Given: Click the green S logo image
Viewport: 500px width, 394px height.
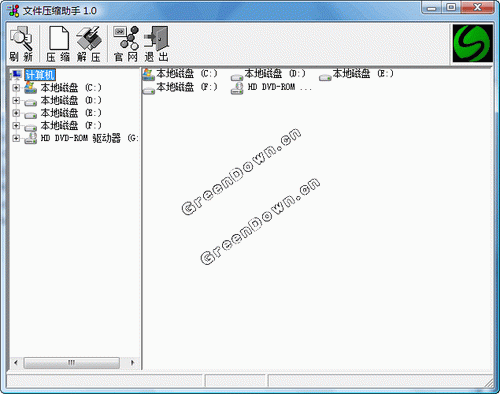Looking at the screenshot, I should pos(473,43).
